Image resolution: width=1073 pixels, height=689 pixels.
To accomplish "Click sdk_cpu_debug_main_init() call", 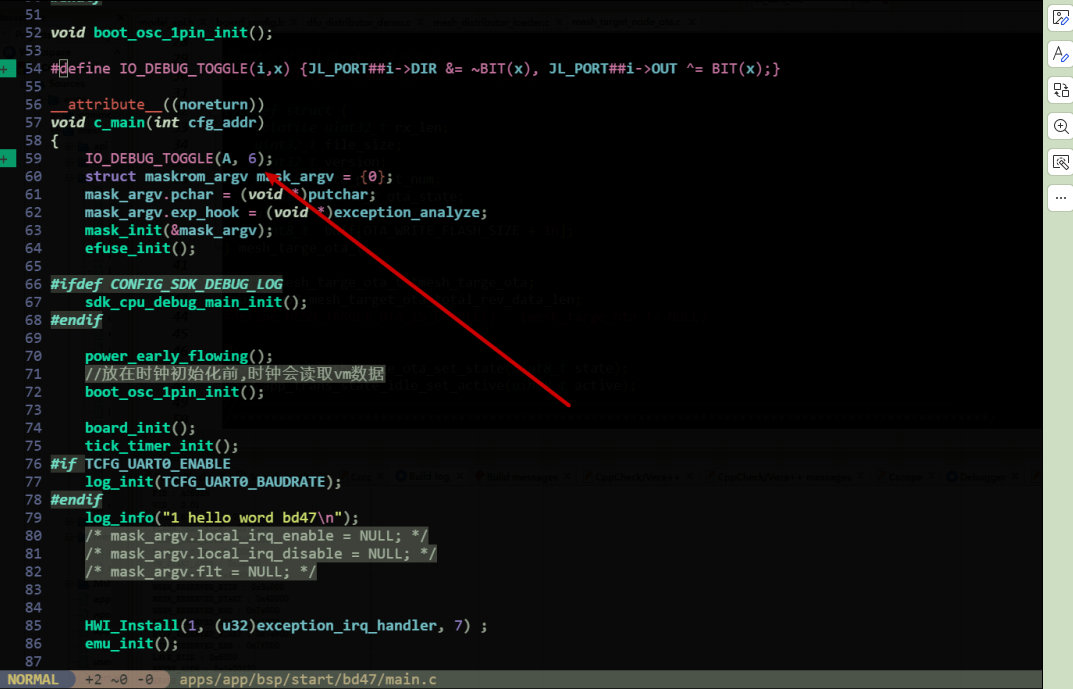I will tap(196, 302).
